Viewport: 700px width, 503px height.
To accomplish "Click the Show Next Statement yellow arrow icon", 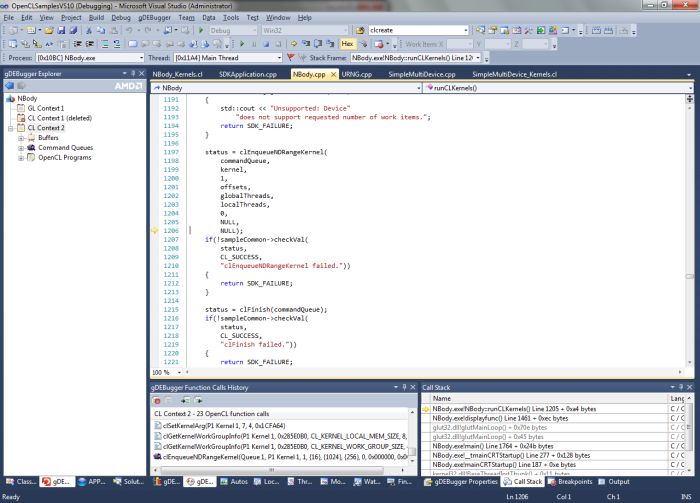I will pyautogui.click(x=294, y=44).
